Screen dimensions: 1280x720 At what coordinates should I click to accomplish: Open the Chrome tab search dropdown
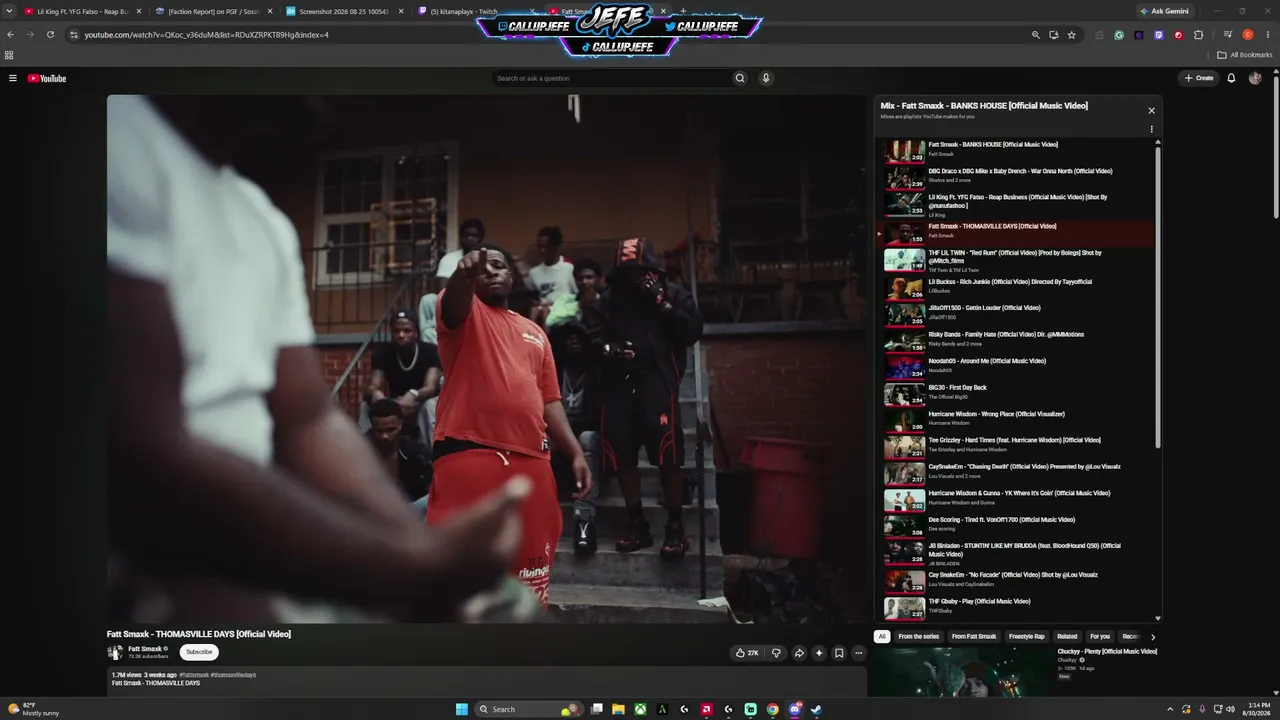click(x=10, y=11)
